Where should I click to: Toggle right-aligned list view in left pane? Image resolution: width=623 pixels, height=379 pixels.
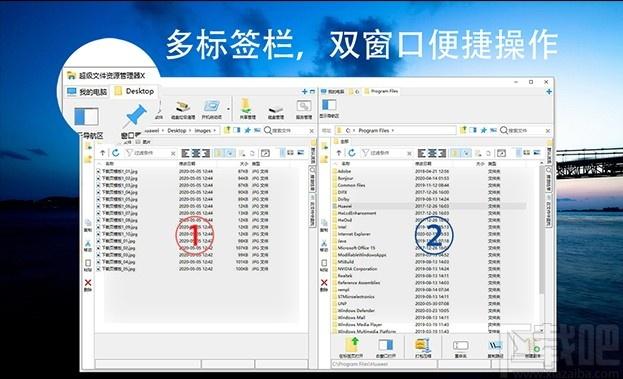[x=205, y=153]
